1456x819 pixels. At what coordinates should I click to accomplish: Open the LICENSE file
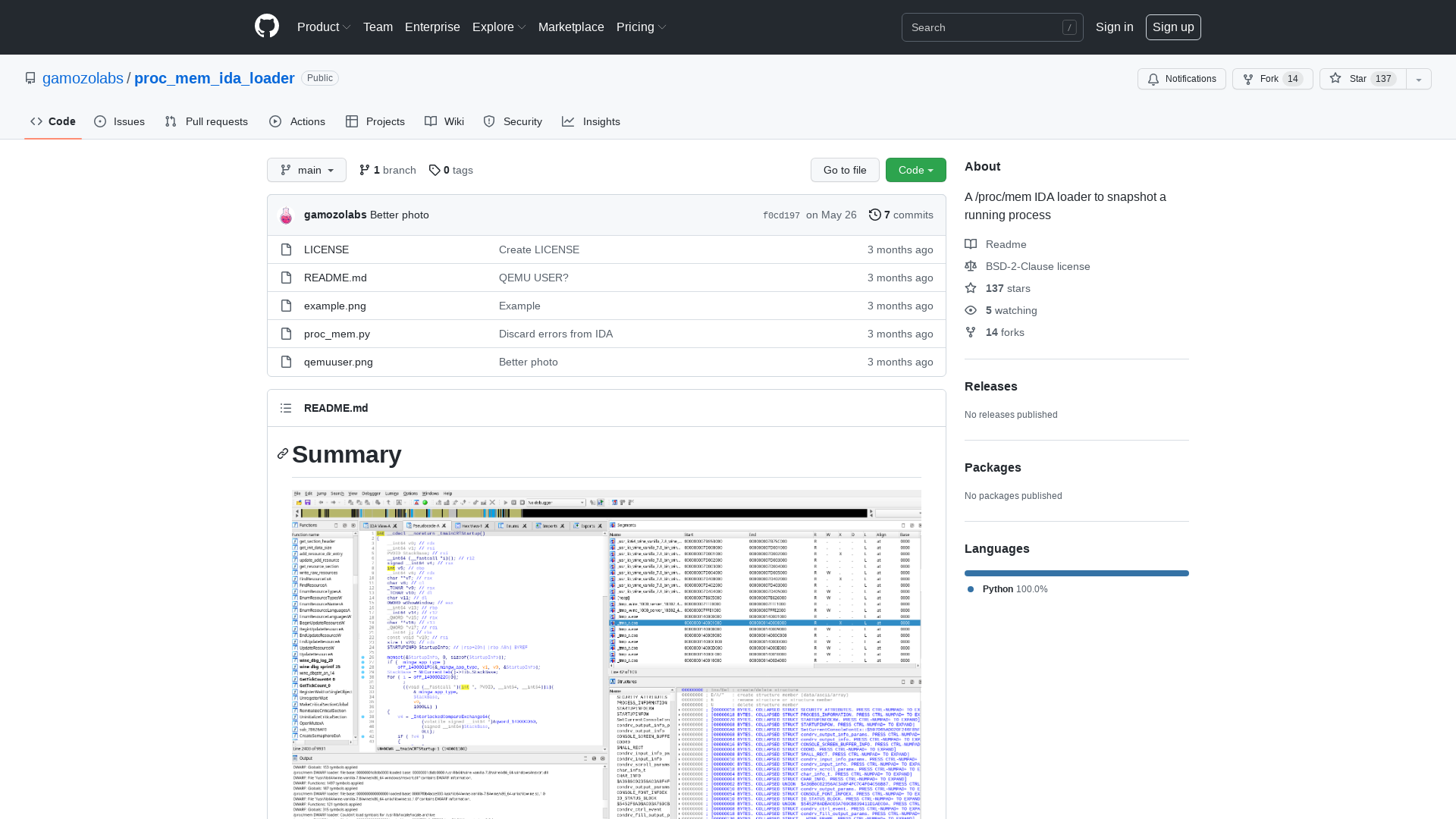click(x=326, y=249)
